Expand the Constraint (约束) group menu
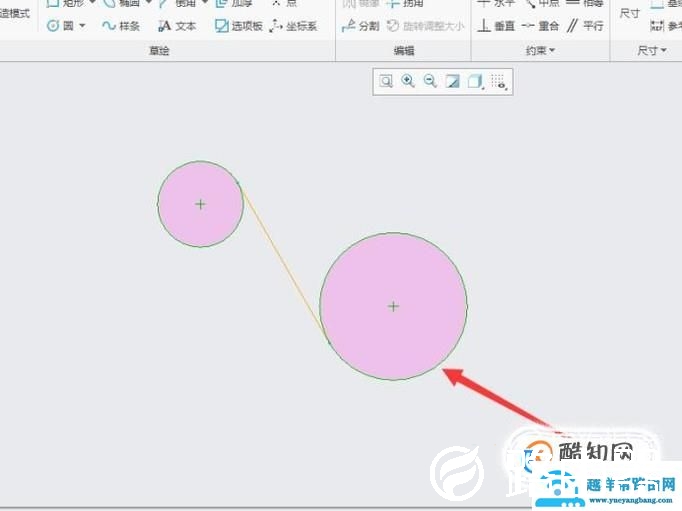 point(541,50)
